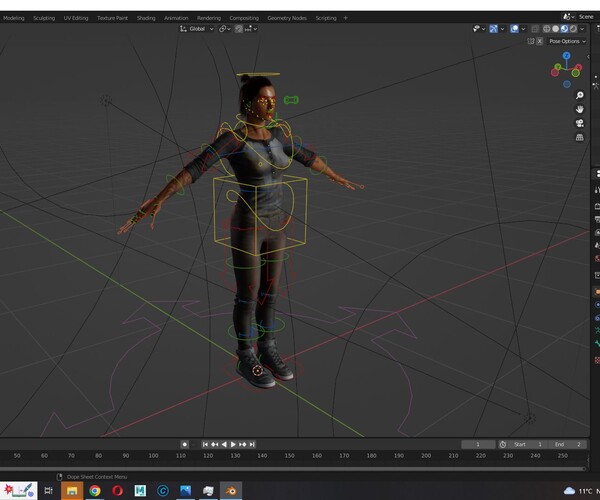Open the Photos app taskbar icon
The height and width of the screenshot is (500, 600).
pyautogui.click(x=185, y=490)
